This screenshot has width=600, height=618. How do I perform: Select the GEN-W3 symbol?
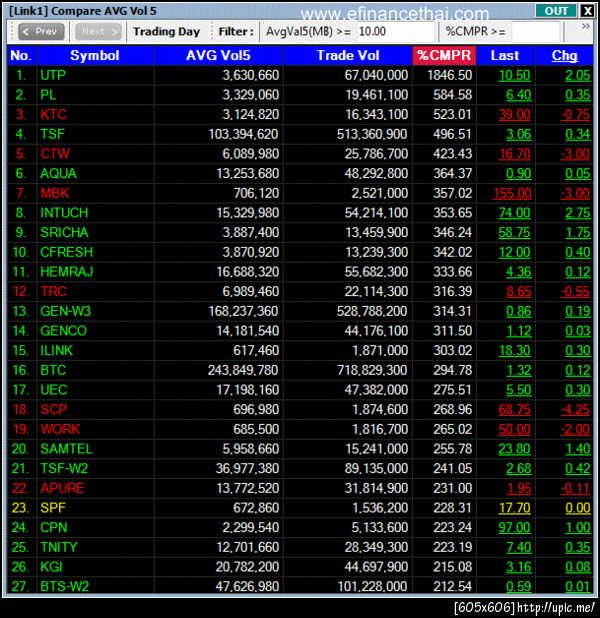click(x=65, y=311)
